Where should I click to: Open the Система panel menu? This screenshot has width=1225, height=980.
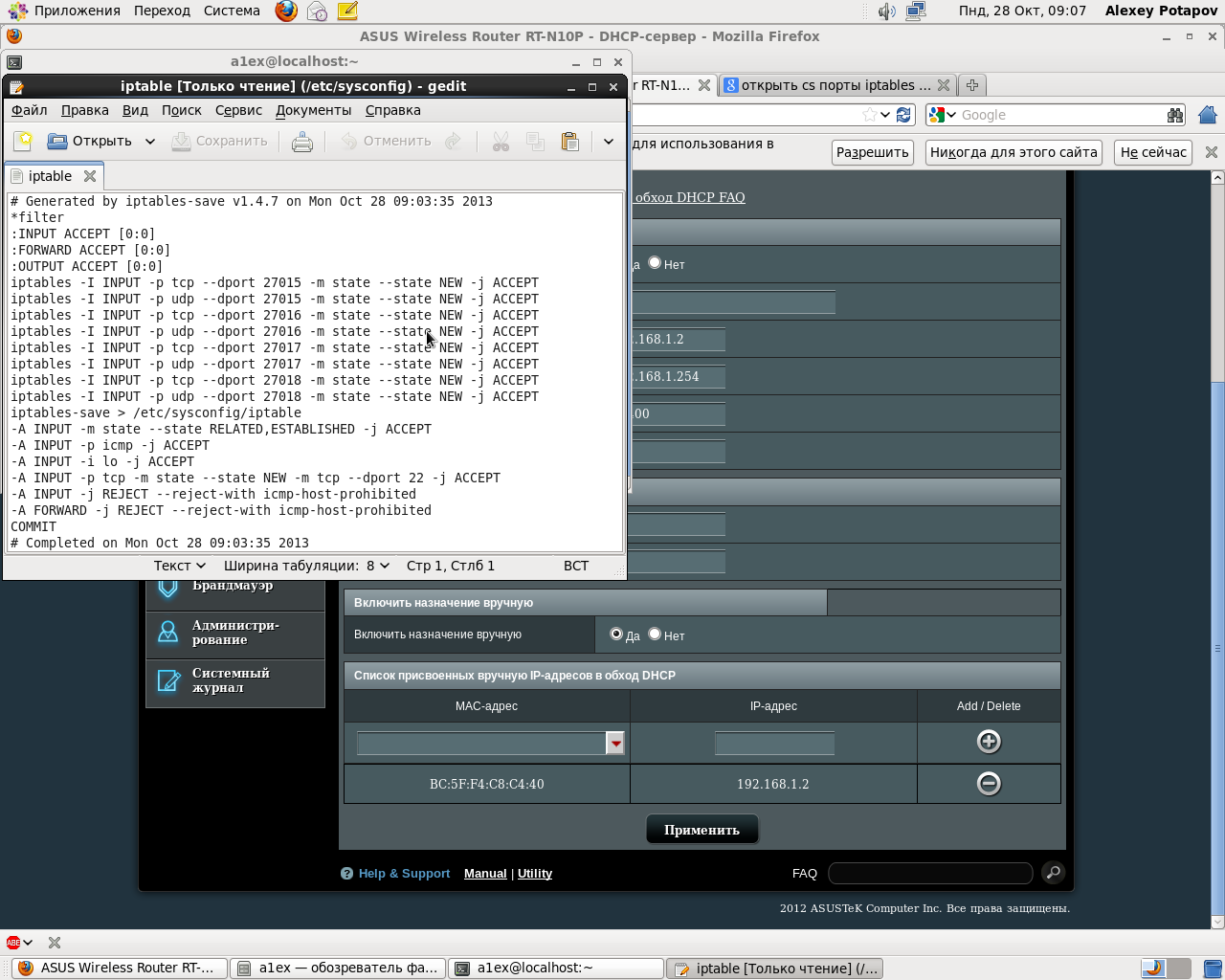pyautogui.click(x=232, y=11)
